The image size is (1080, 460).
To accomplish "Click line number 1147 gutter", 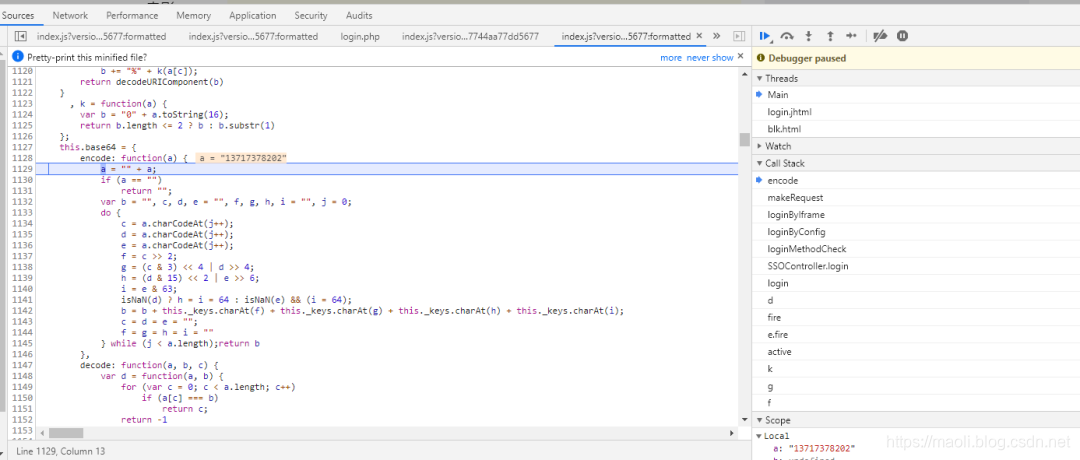I will pos(21,365).
